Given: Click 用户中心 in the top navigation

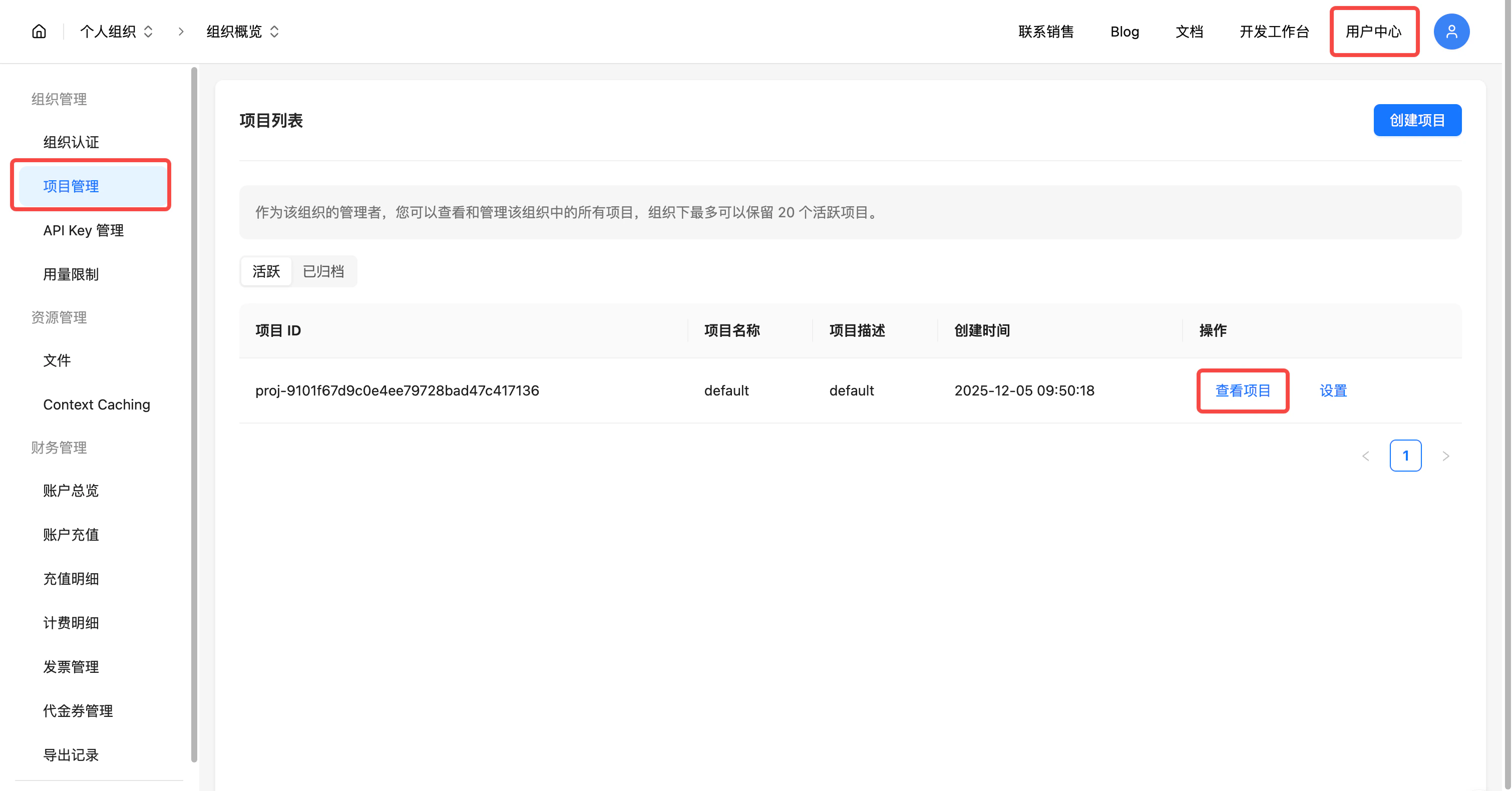Looking at the screenshot, I should (x=1374, y=31).
